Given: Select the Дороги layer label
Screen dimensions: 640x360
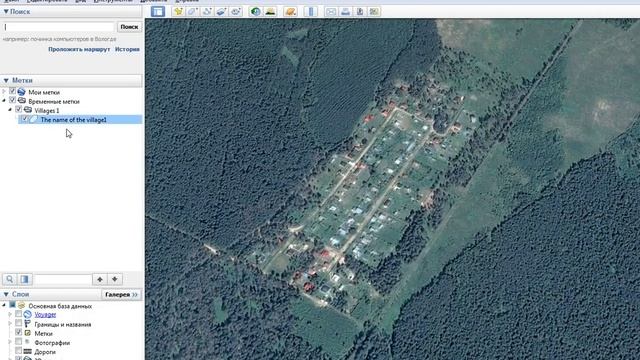Looking at the screenshot, I should click(45, 351).
